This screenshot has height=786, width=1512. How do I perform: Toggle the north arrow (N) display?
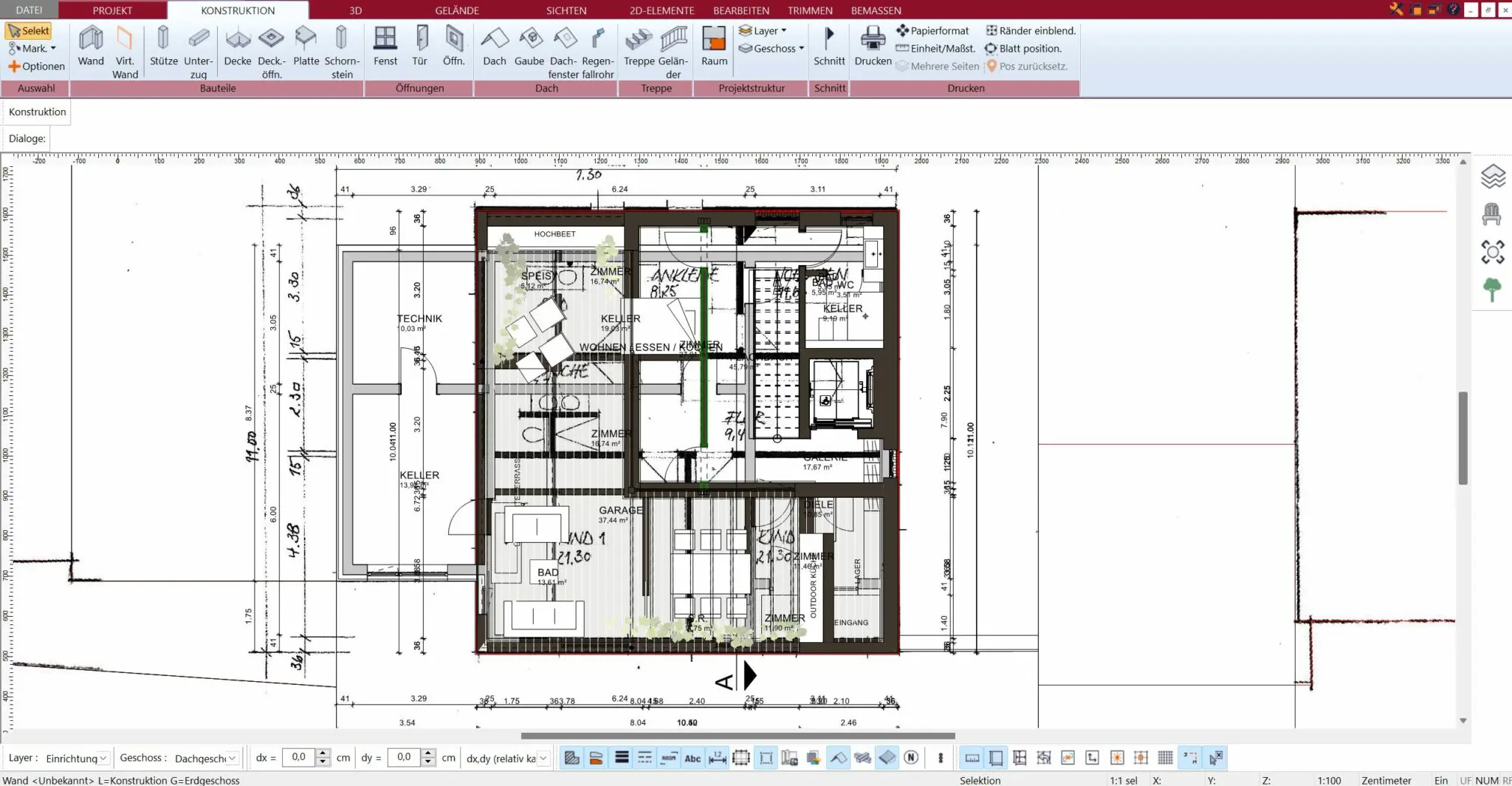click(911, 758)
